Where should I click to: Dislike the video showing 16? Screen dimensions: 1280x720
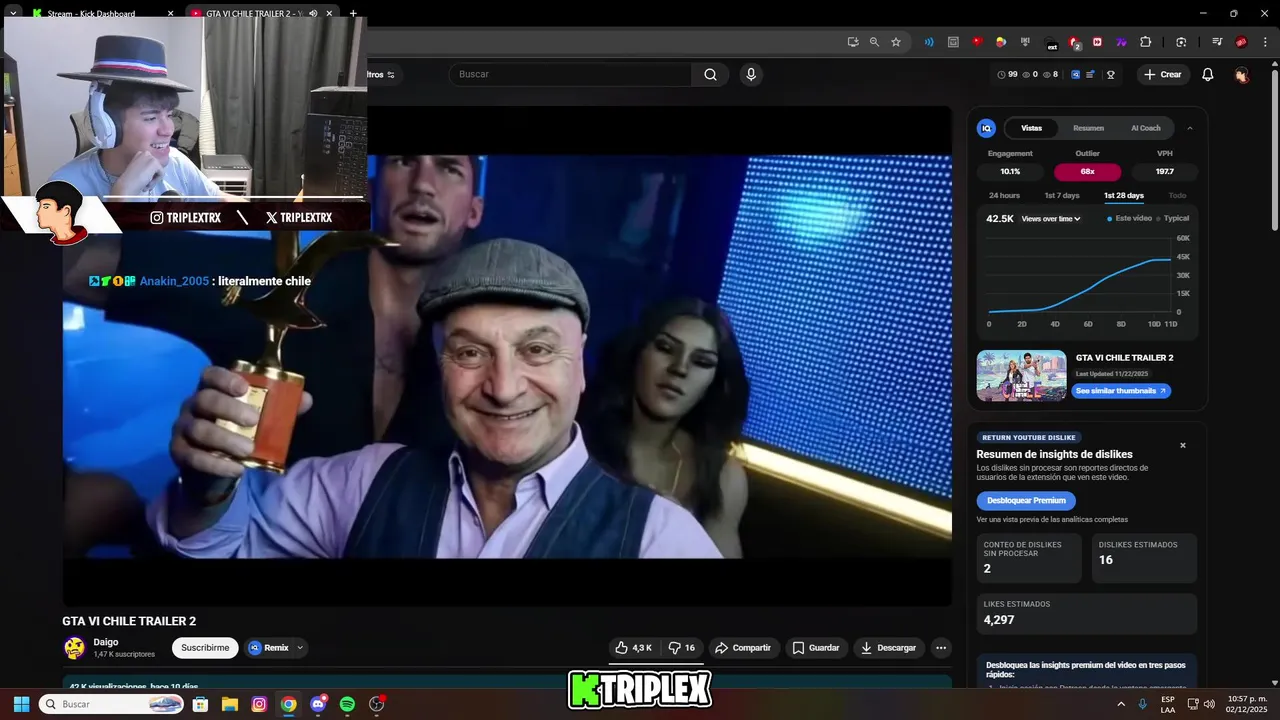click(682, 648)
